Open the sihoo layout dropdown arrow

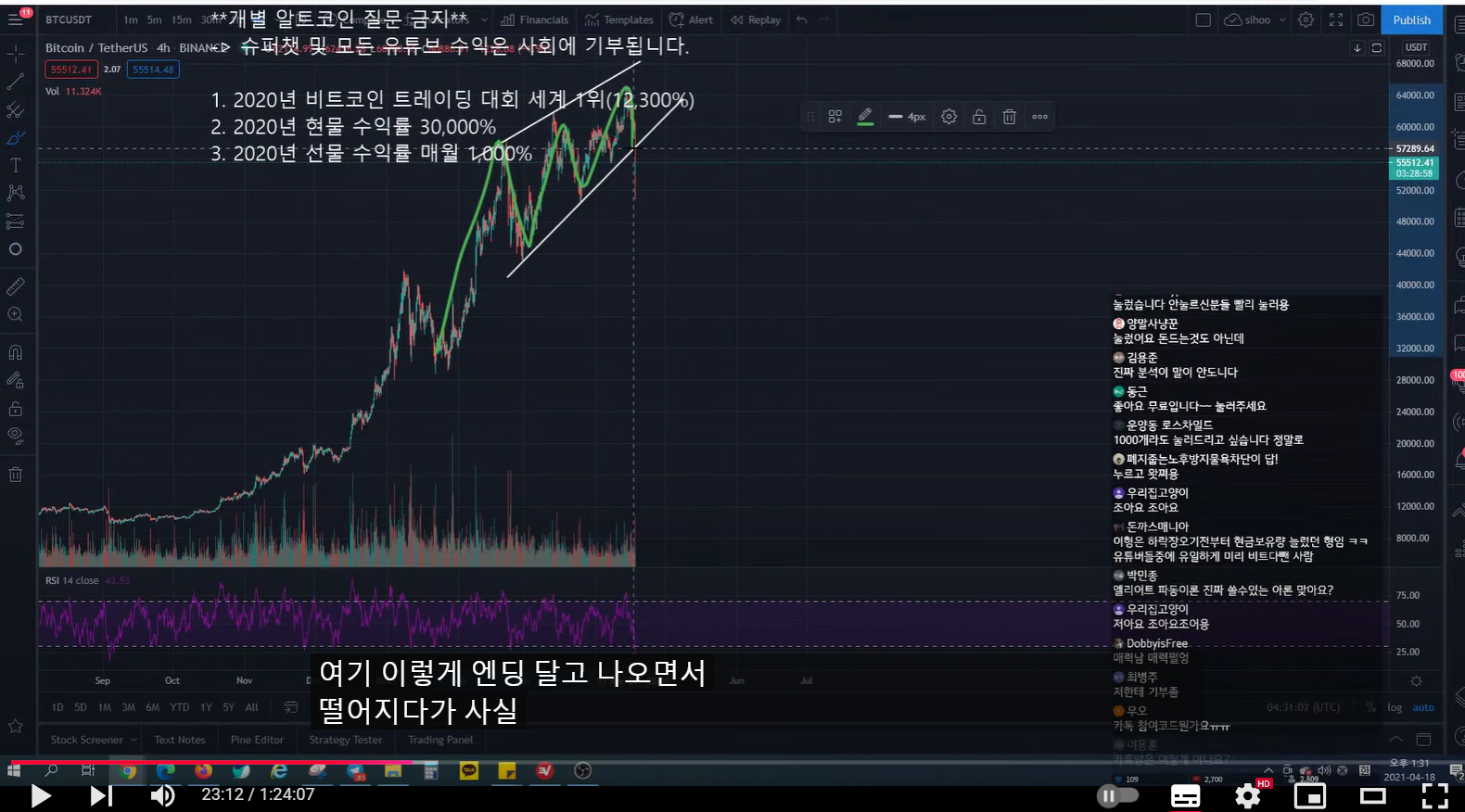click(1282, 19)
